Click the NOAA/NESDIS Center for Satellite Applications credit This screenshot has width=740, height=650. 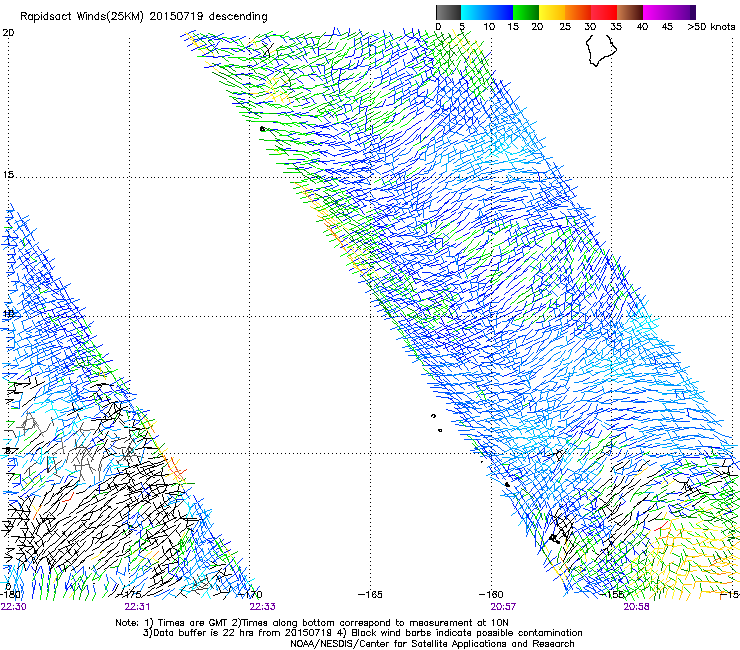click(x=432, y=644)
